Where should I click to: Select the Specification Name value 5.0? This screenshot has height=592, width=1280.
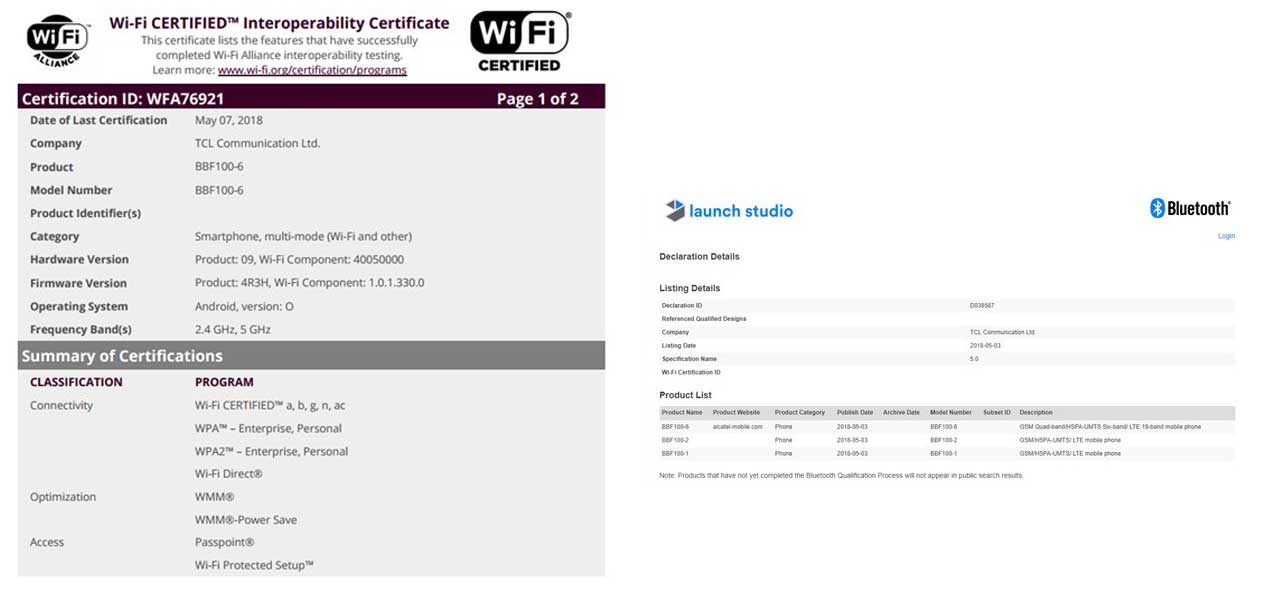[974, 358]
